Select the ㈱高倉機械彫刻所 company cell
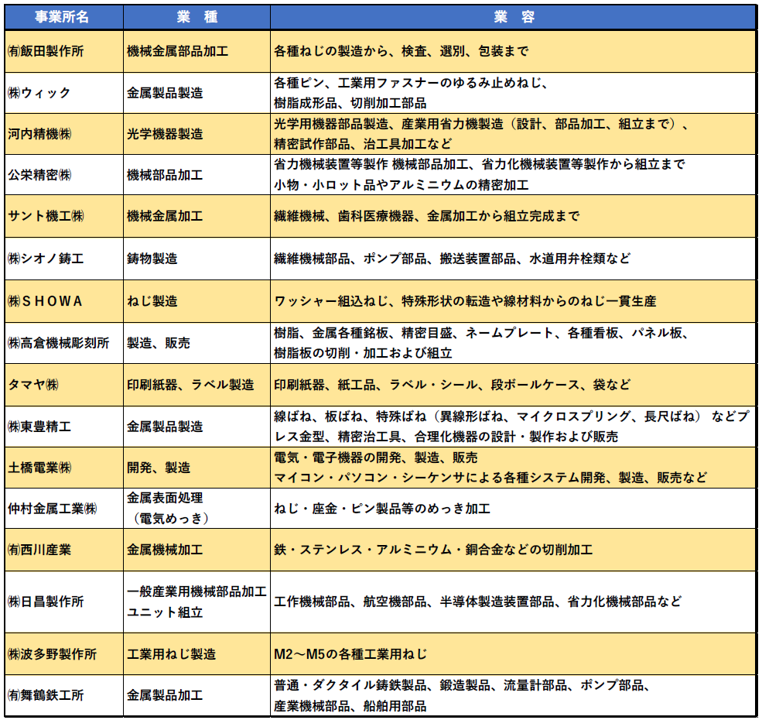762x720 pixels. click(x=64, y=343)
